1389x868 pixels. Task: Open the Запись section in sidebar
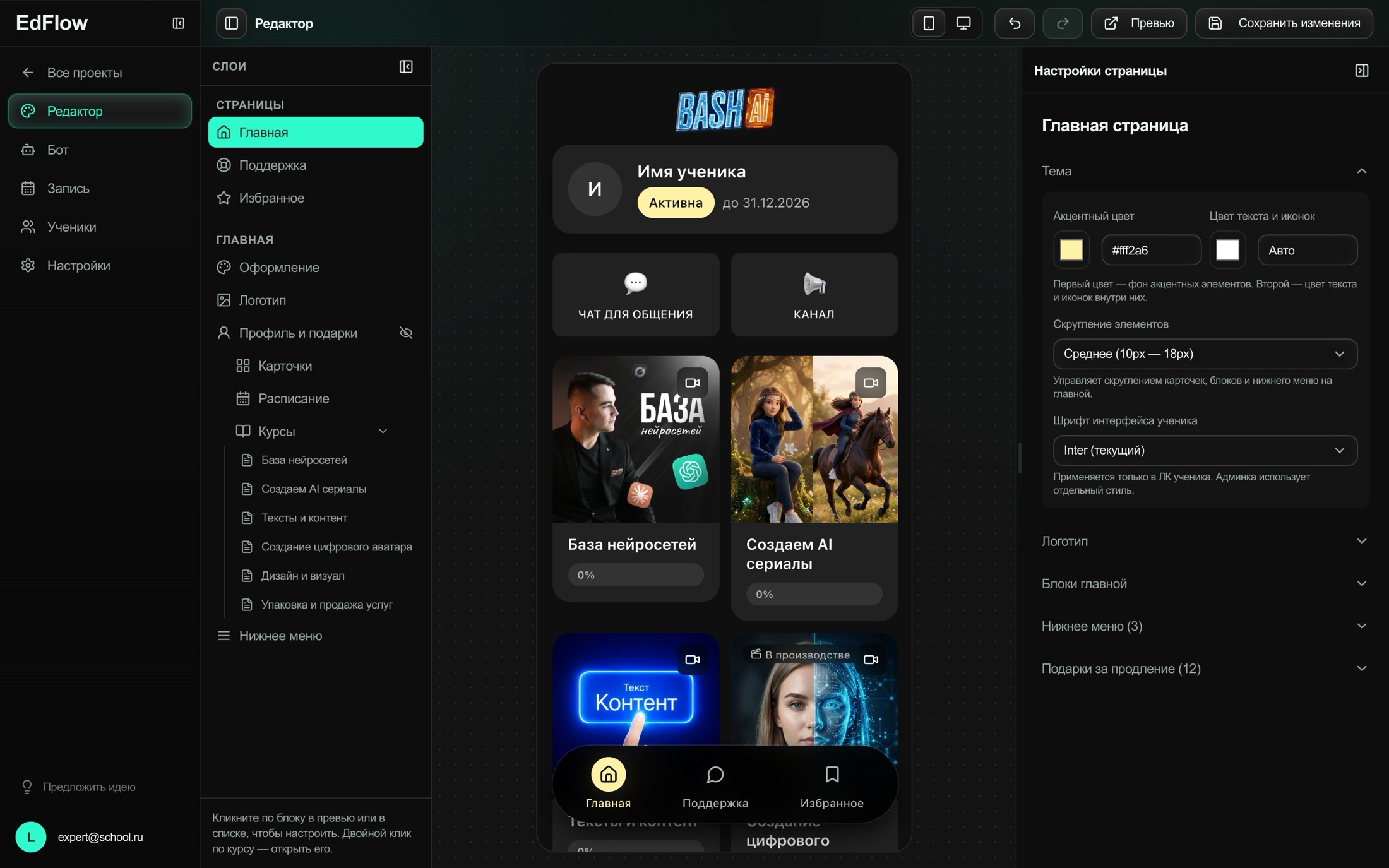point(100,188)
